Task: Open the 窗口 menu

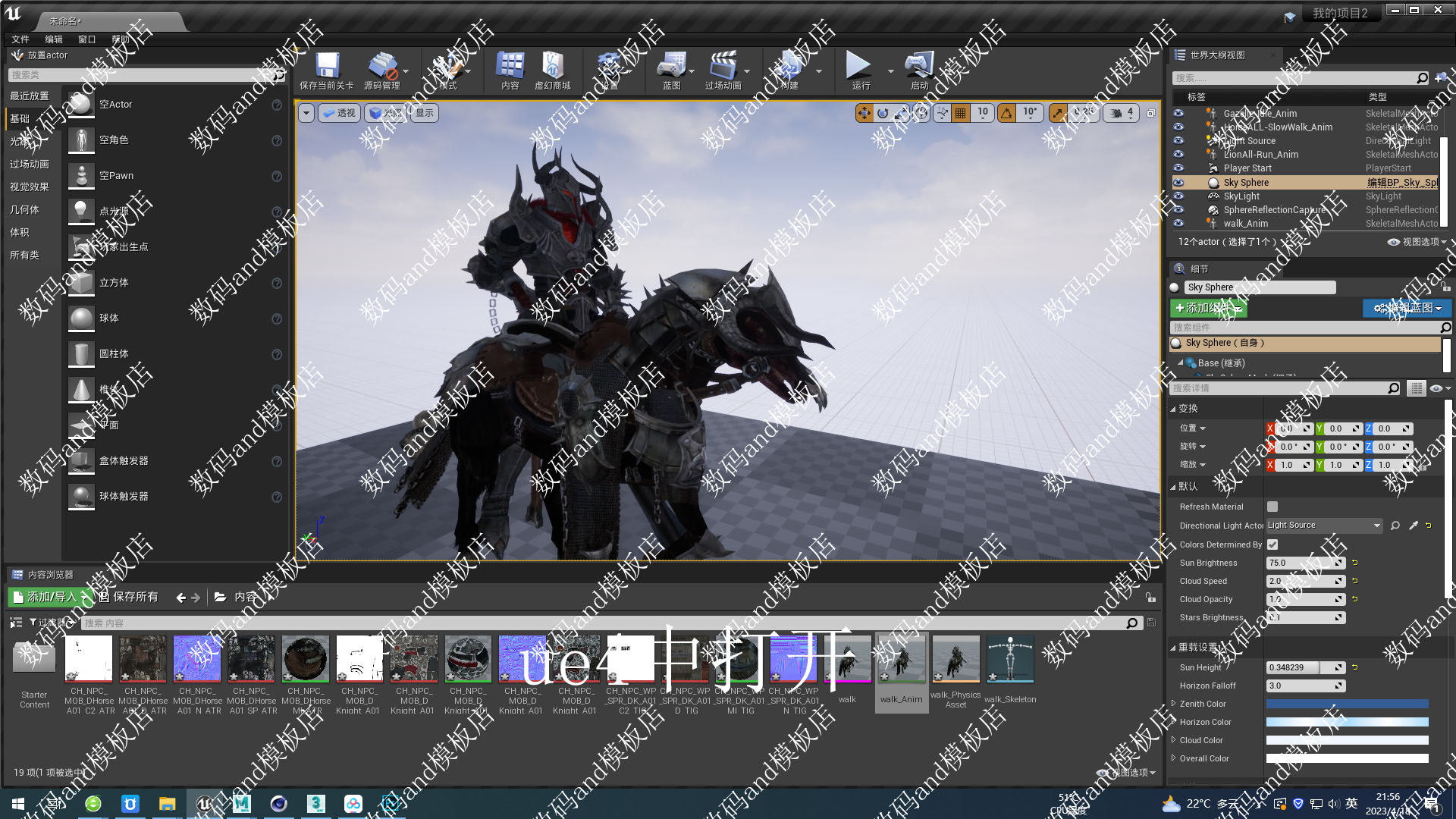Action: [x=87, y=39]
